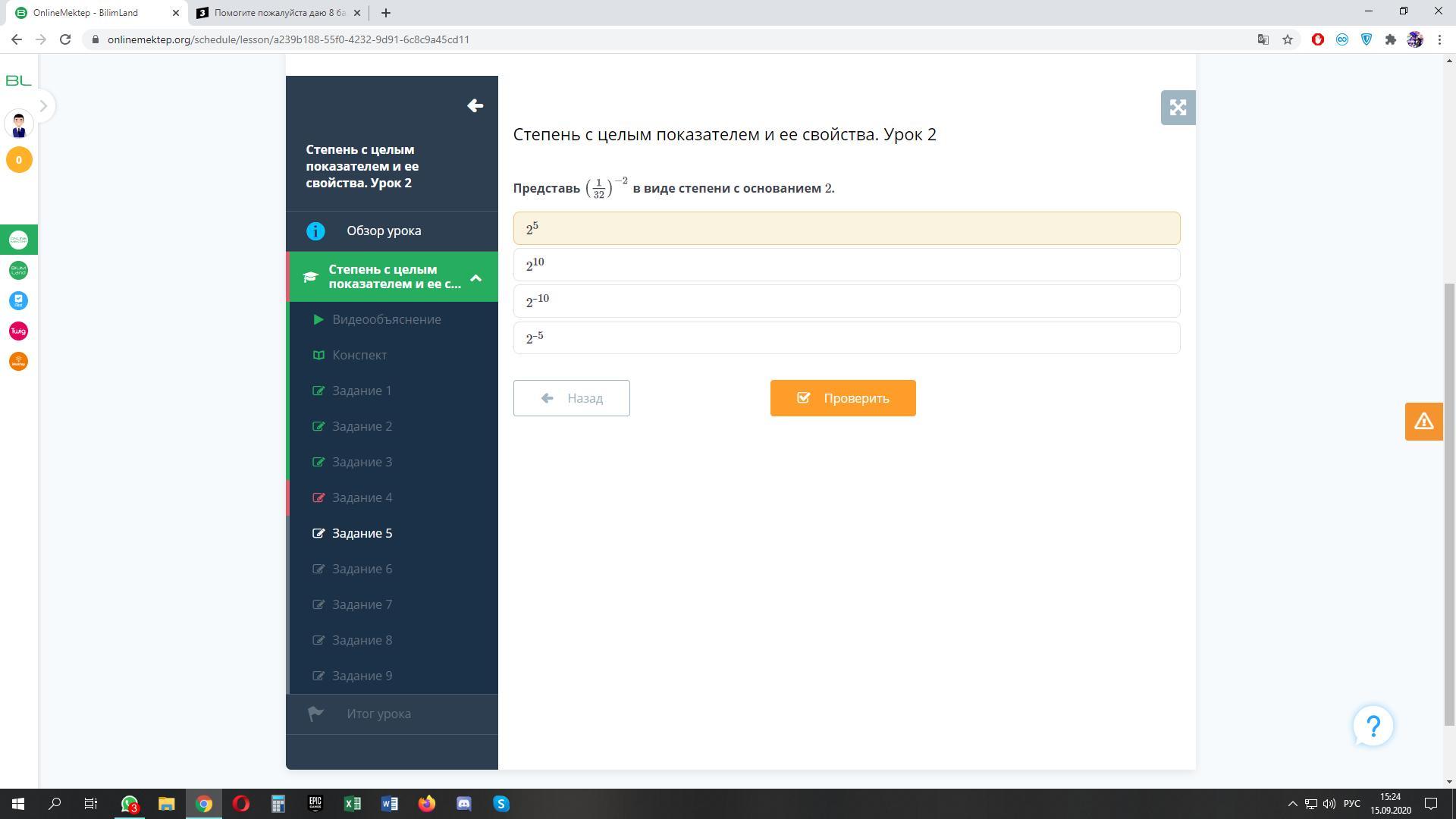This screenshot has width=1456, height=819.
Task: Expand the left navigation panel arrow
Action: click(43, 106)
